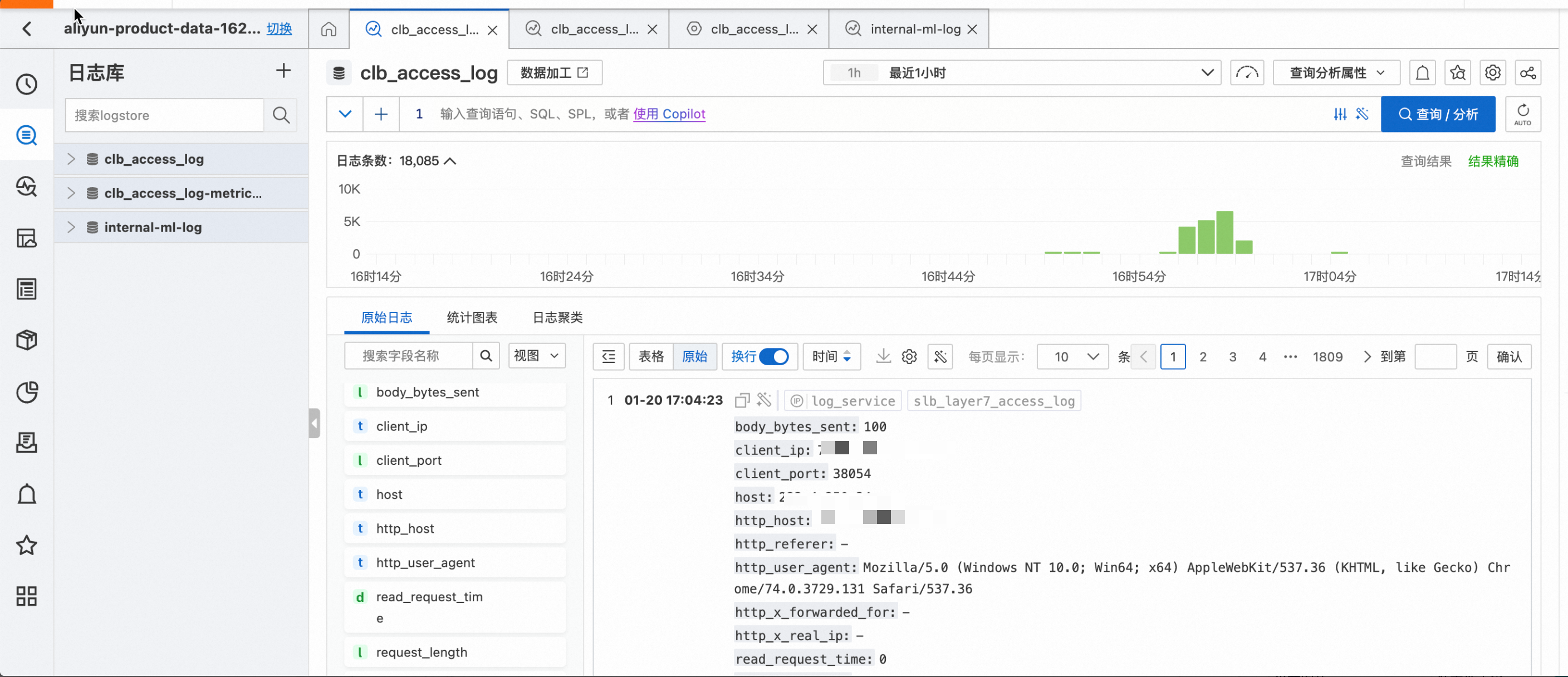Open the internal-ml-log tab
The width and height of the screenshot is (1568, 677).
[915, 28]
